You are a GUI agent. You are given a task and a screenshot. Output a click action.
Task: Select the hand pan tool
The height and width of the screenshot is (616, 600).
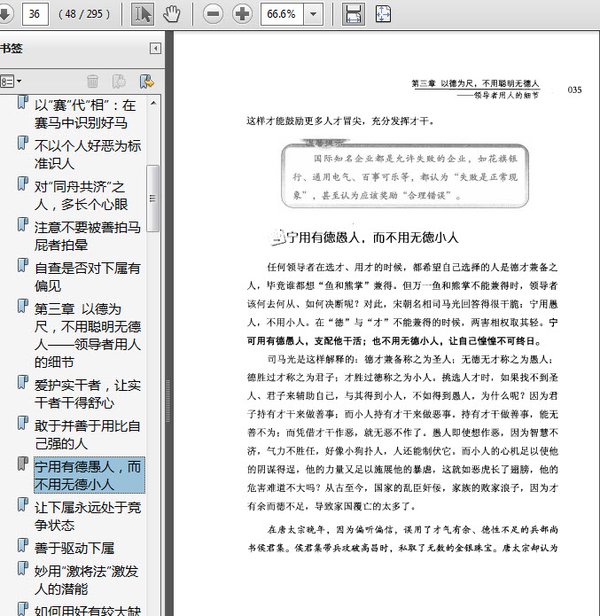click(172, 14)
